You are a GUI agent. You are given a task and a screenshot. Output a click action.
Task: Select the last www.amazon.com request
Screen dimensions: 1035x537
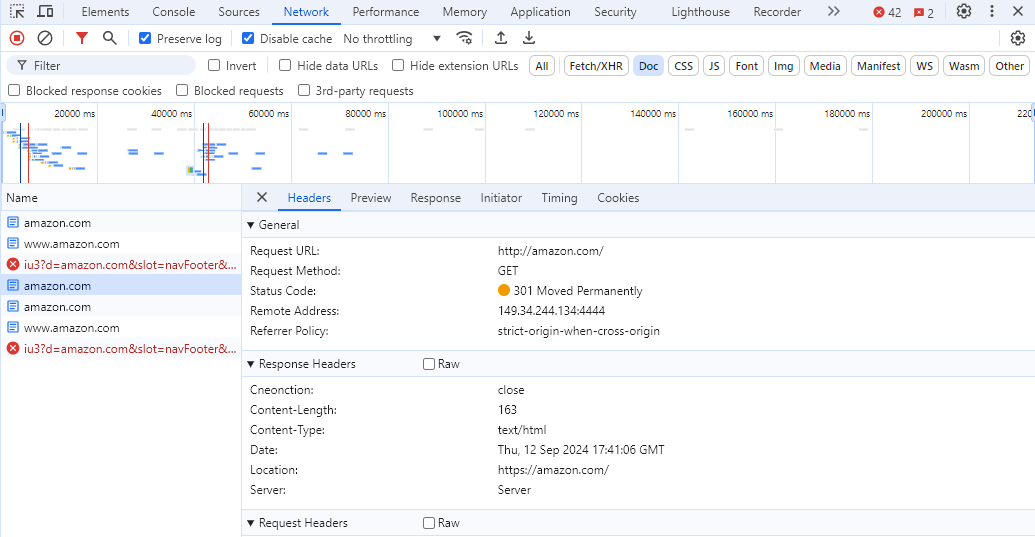[121, 328]
